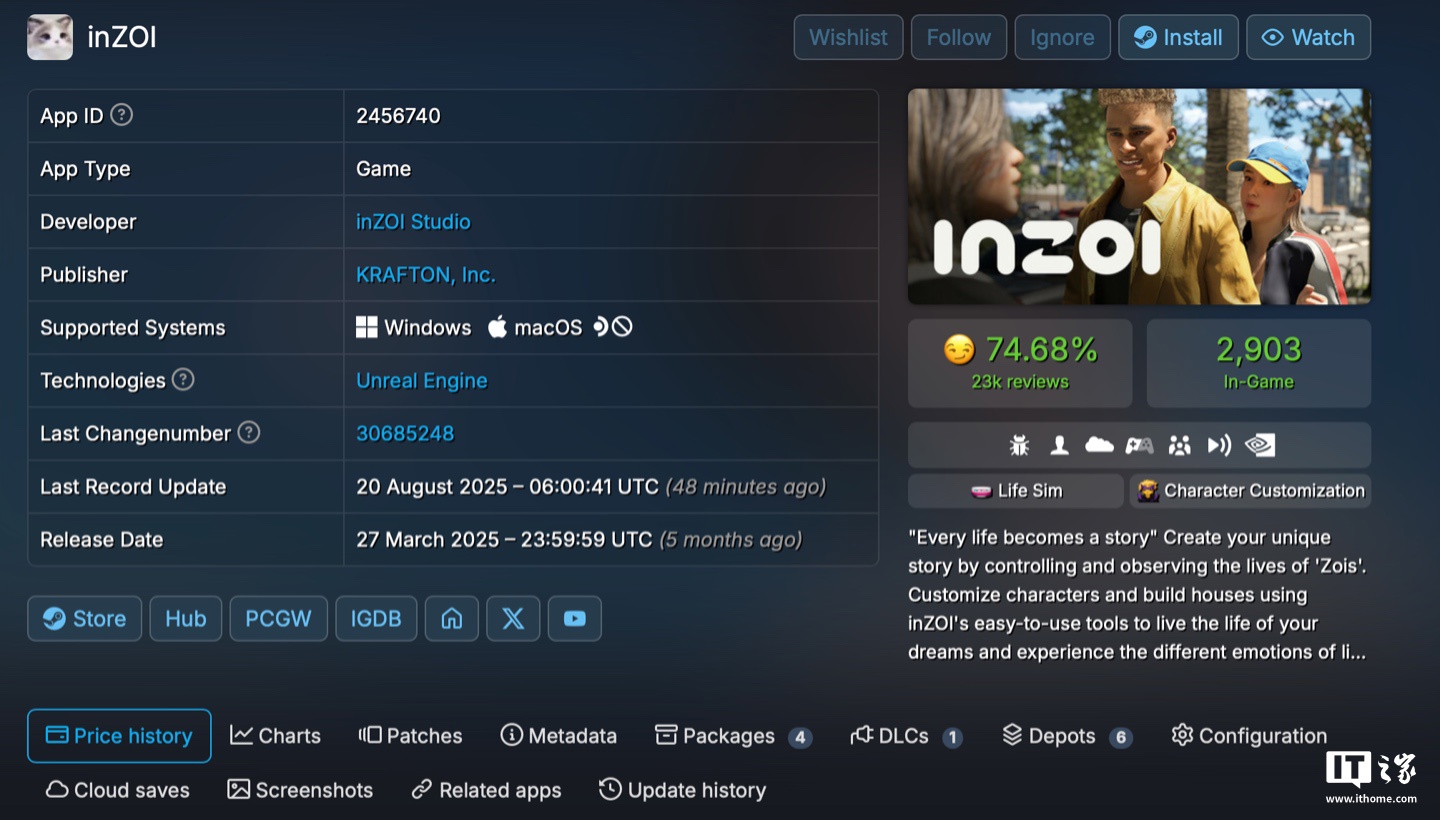Toggle Ignore status for inZOI
This screenshot has height=820, width=1440.
[1062, 37]
